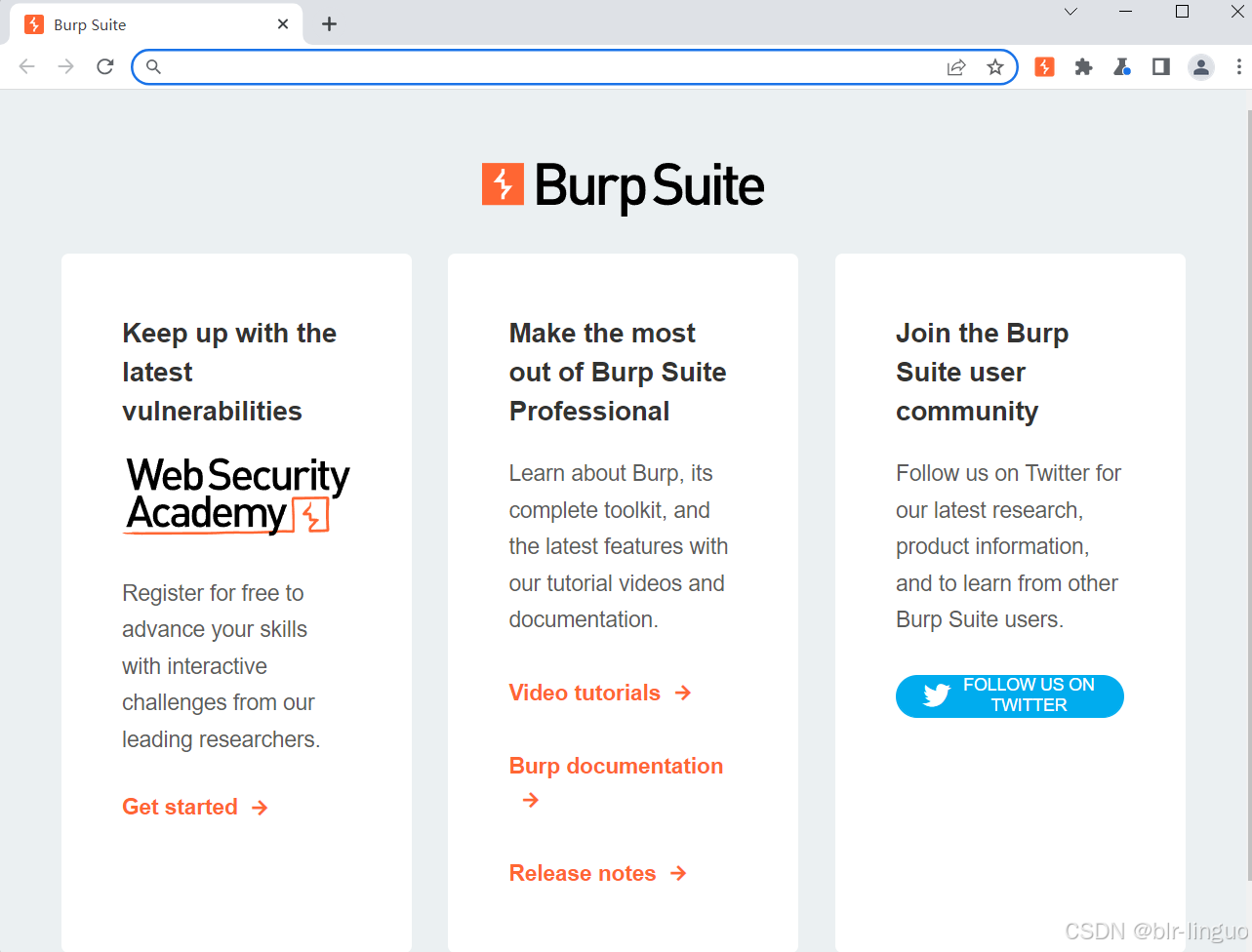This screenshot has width=1252, height=952.
Task: Click the paragraph starting Follow us on Twitter for
Action: 1008,546
